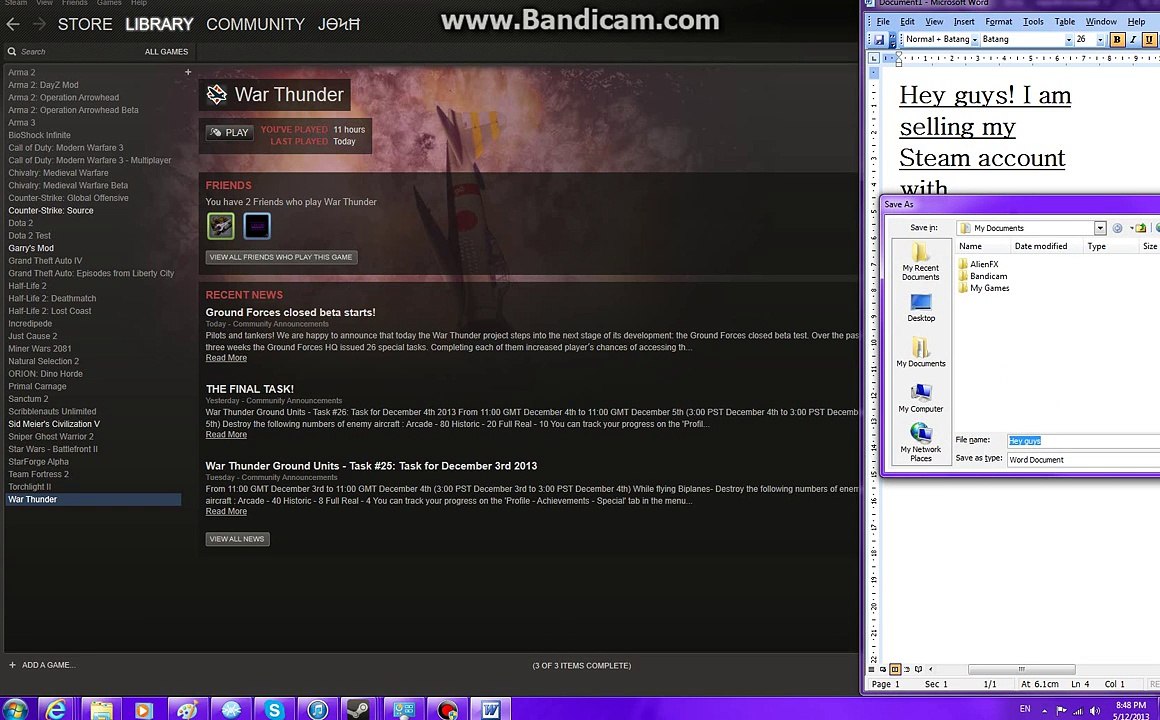Open the Word Insert menu
Viewport: 1160px width, 720px height.
tap(964, 21)
